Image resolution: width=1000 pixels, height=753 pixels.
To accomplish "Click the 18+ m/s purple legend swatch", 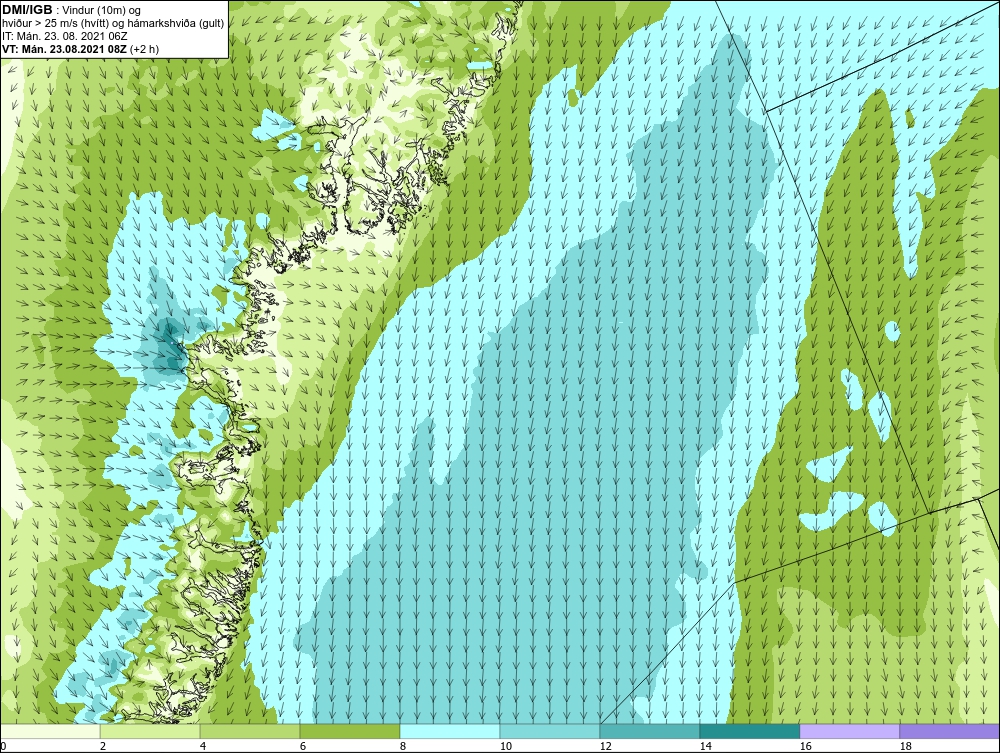I will 949,731.
